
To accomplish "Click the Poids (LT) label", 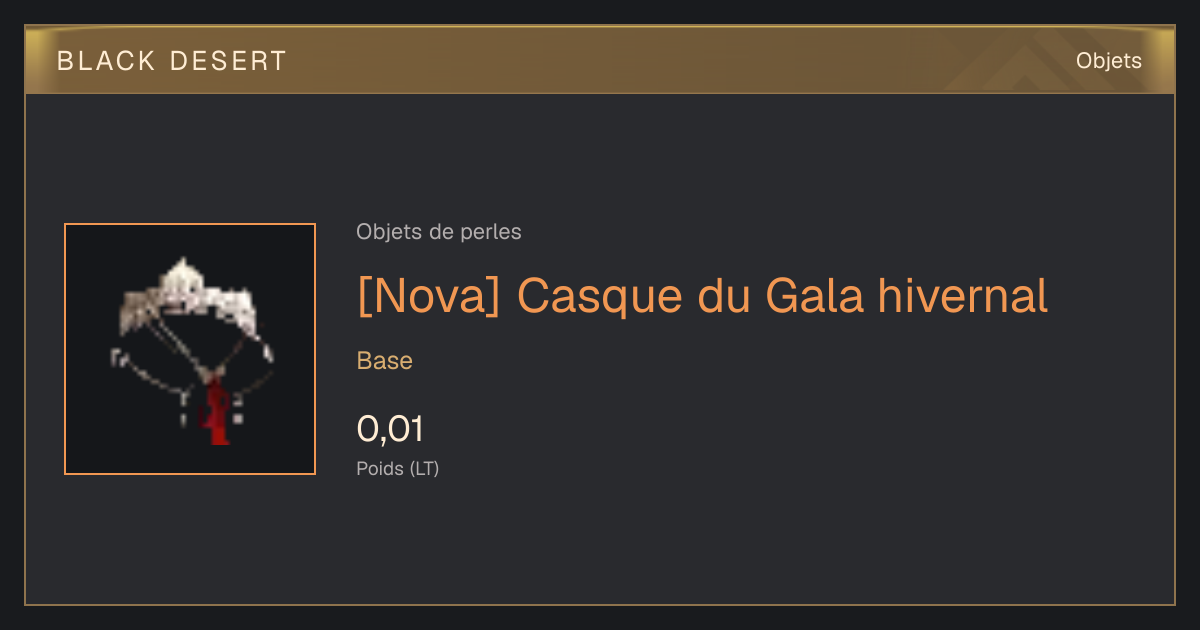I will (398, 468).
